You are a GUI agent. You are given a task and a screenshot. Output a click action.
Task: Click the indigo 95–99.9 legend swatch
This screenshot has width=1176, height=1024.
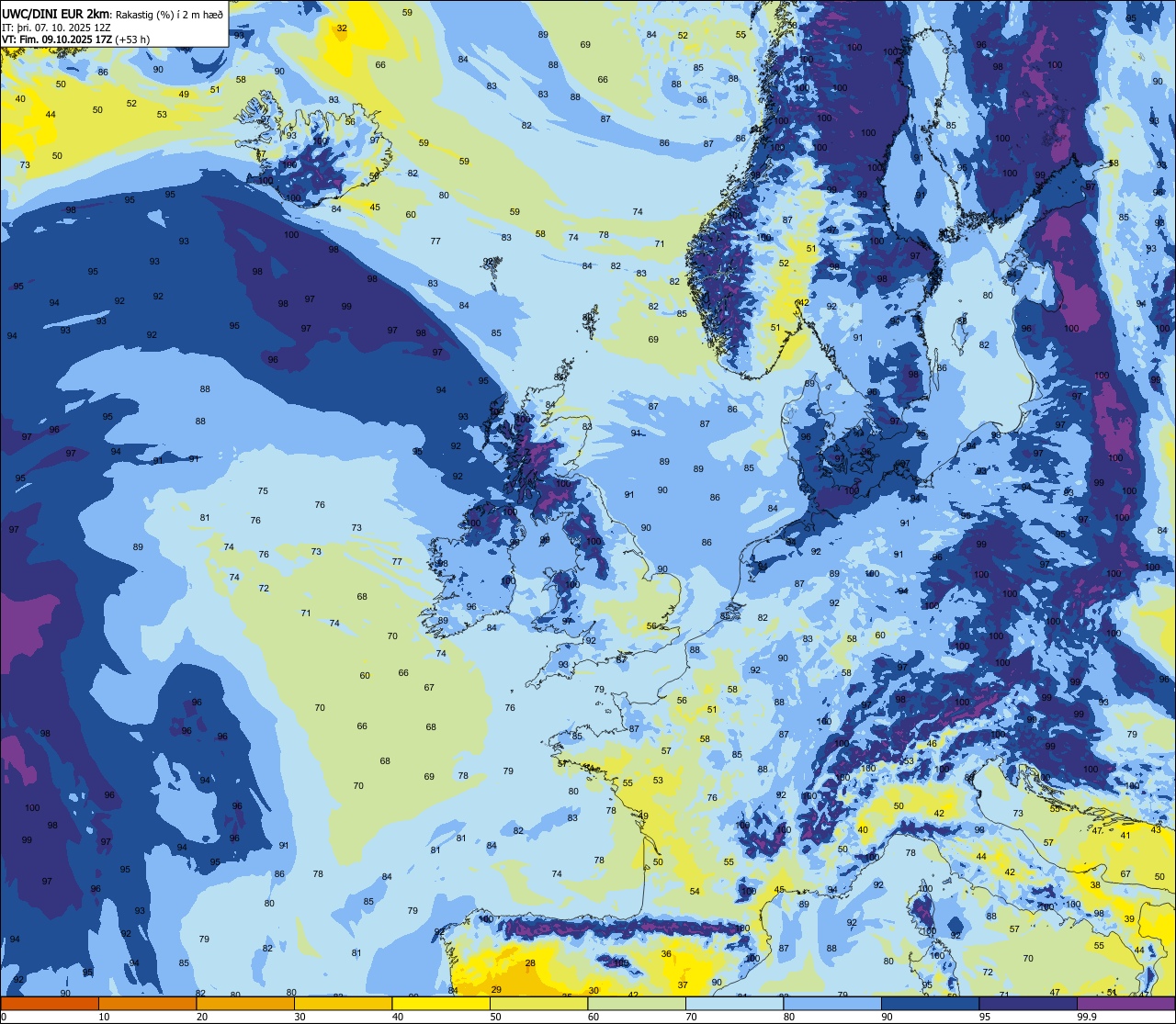pyautogui.click(x=1028, y=1004)
